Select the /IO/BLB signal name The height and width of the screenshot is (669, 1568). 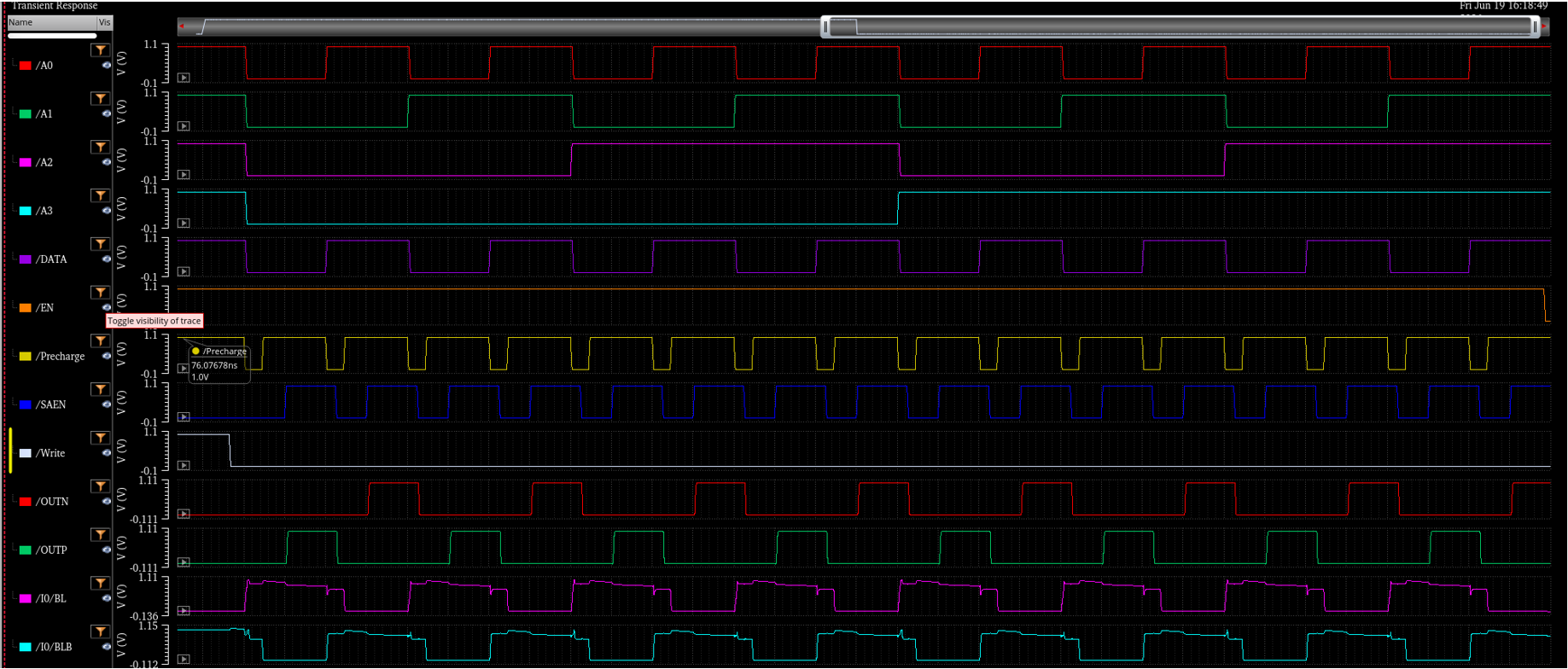tap(54, 647)
